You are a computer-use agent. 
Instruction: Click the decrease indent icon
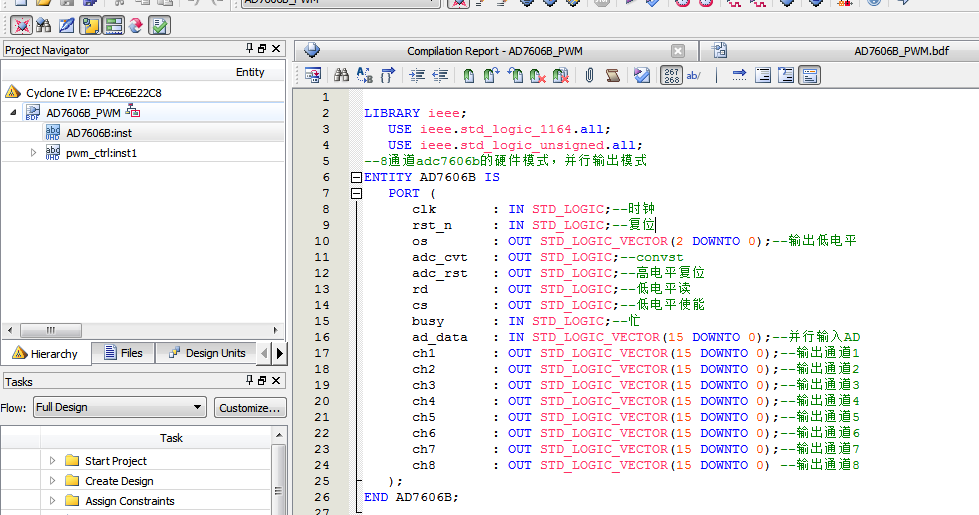440,75
